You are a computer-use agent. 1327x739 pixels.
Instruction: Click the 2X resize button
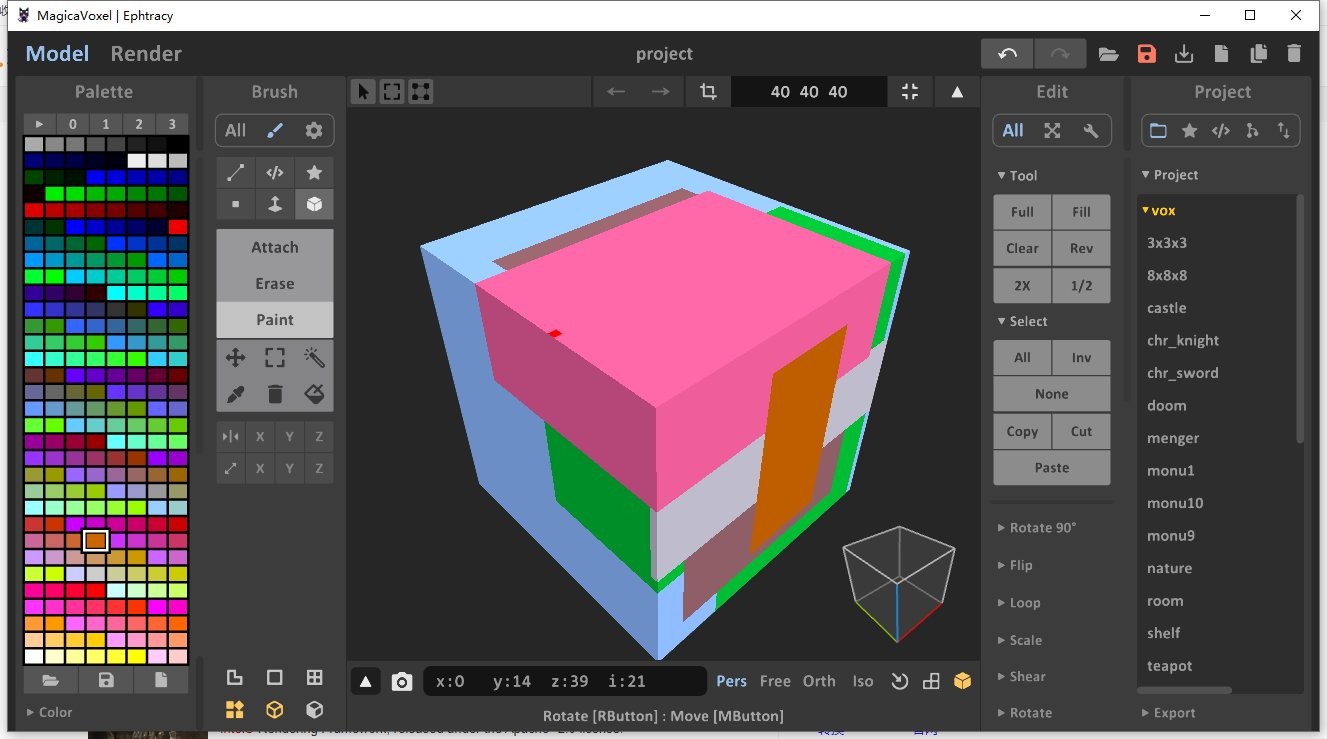(1022, 285)
